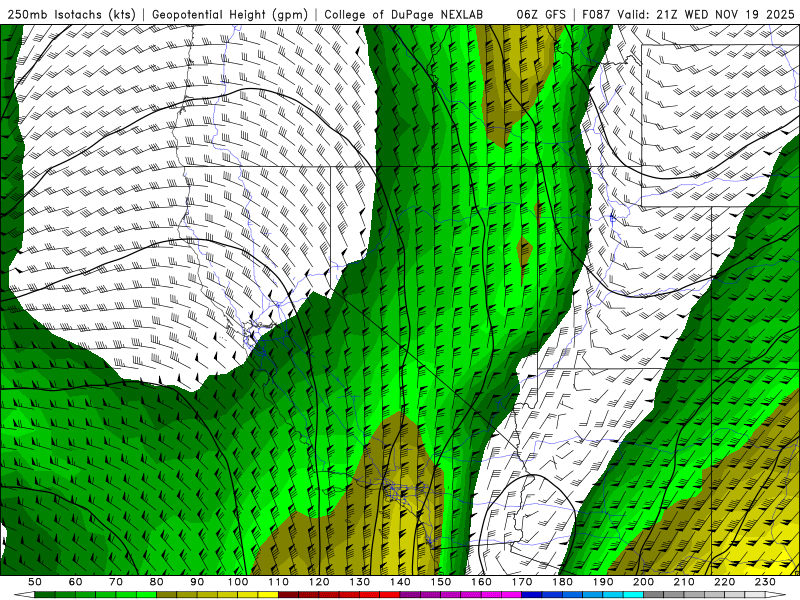
Task: Click the 90 knot colorbar label
Action: [197, 582]
